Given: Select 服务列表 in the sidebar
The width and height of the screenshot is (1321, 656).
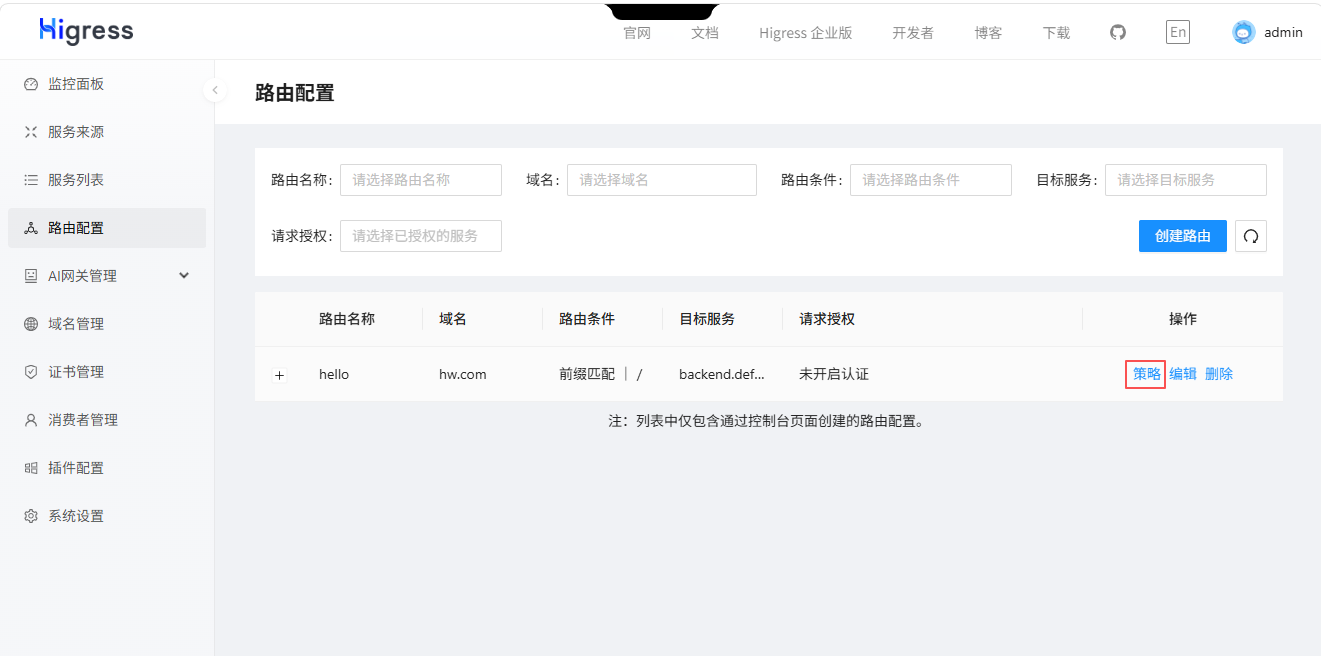Looking at the screenshot, I should [107, 180].
